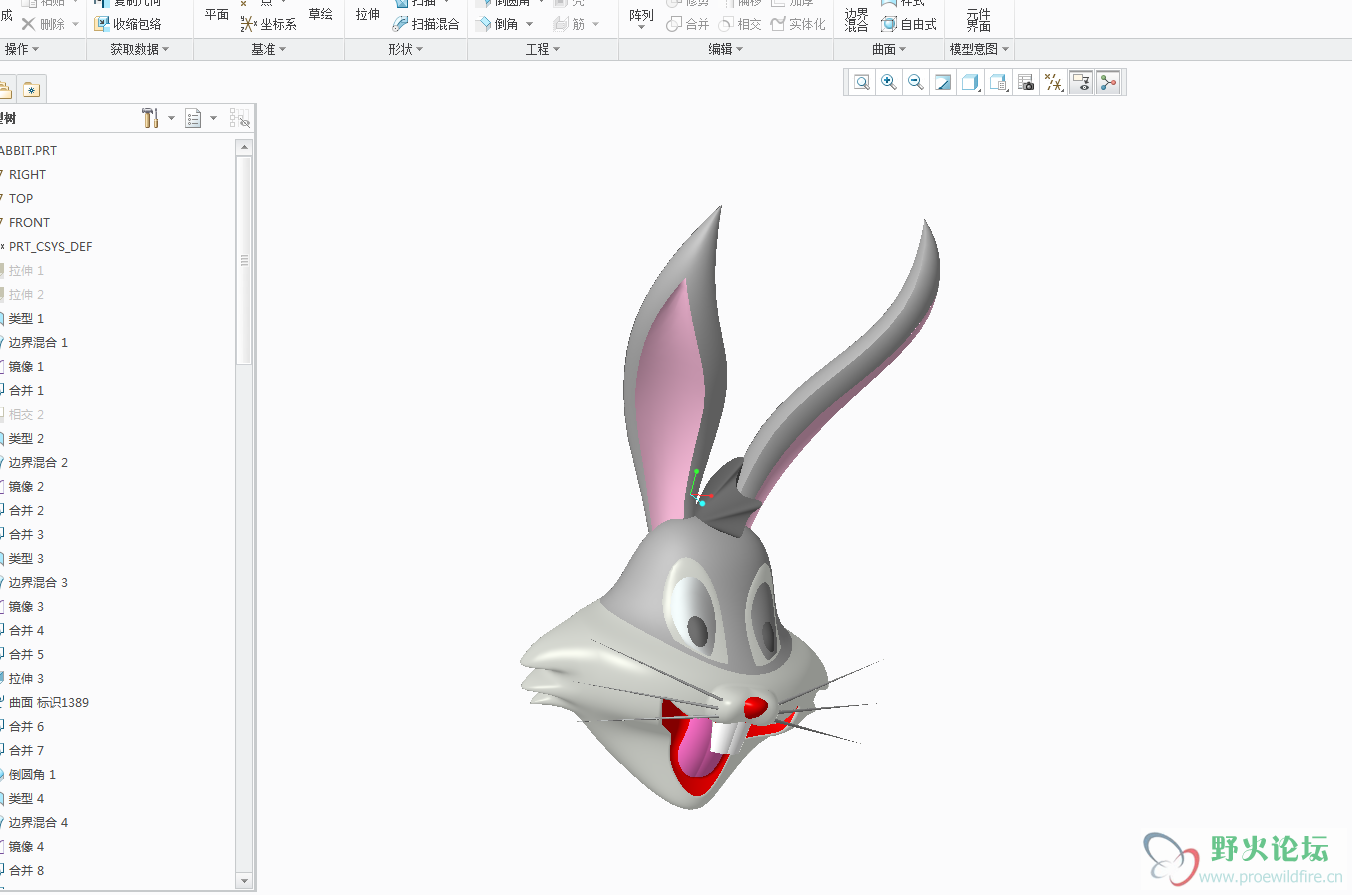Select 曲面 标识1389 in tree
Screen dimensions: 1352x895
[x=48, y=702]
